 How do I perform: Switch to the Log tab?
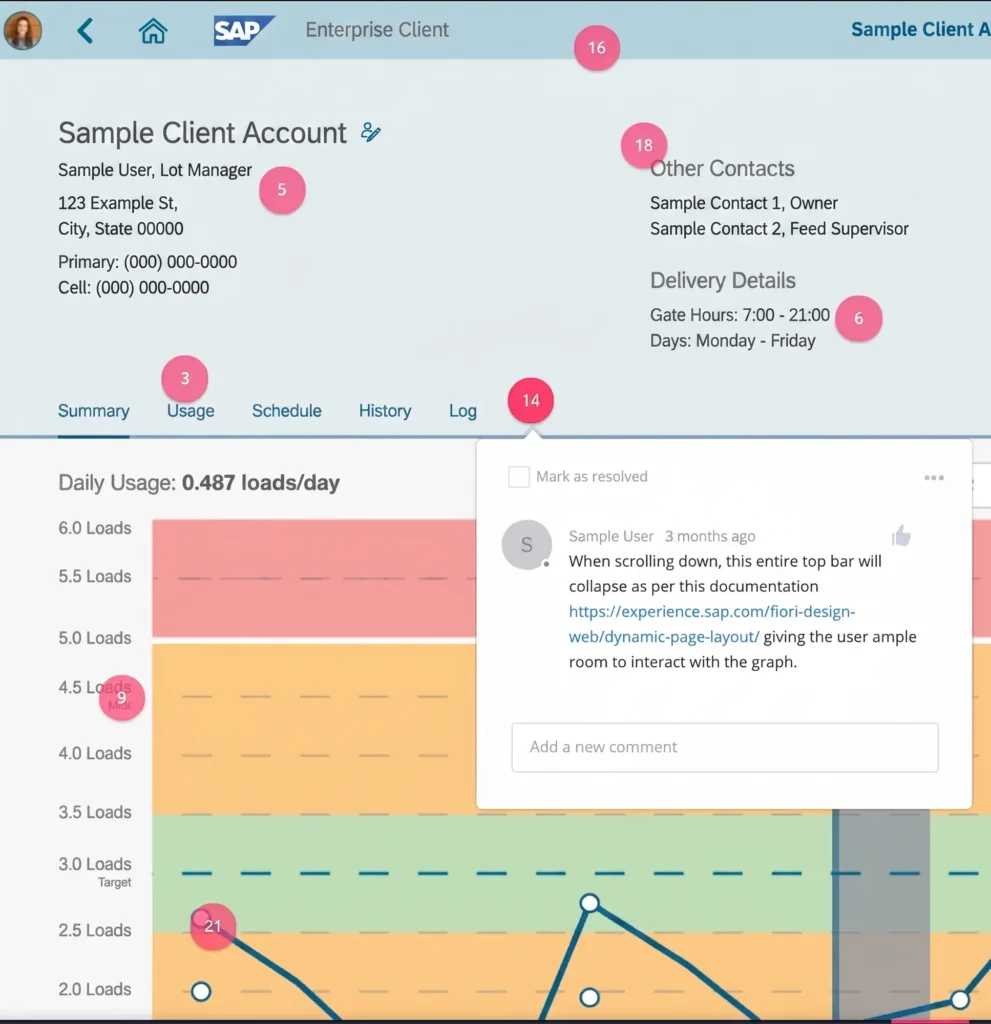coord(463,411)
